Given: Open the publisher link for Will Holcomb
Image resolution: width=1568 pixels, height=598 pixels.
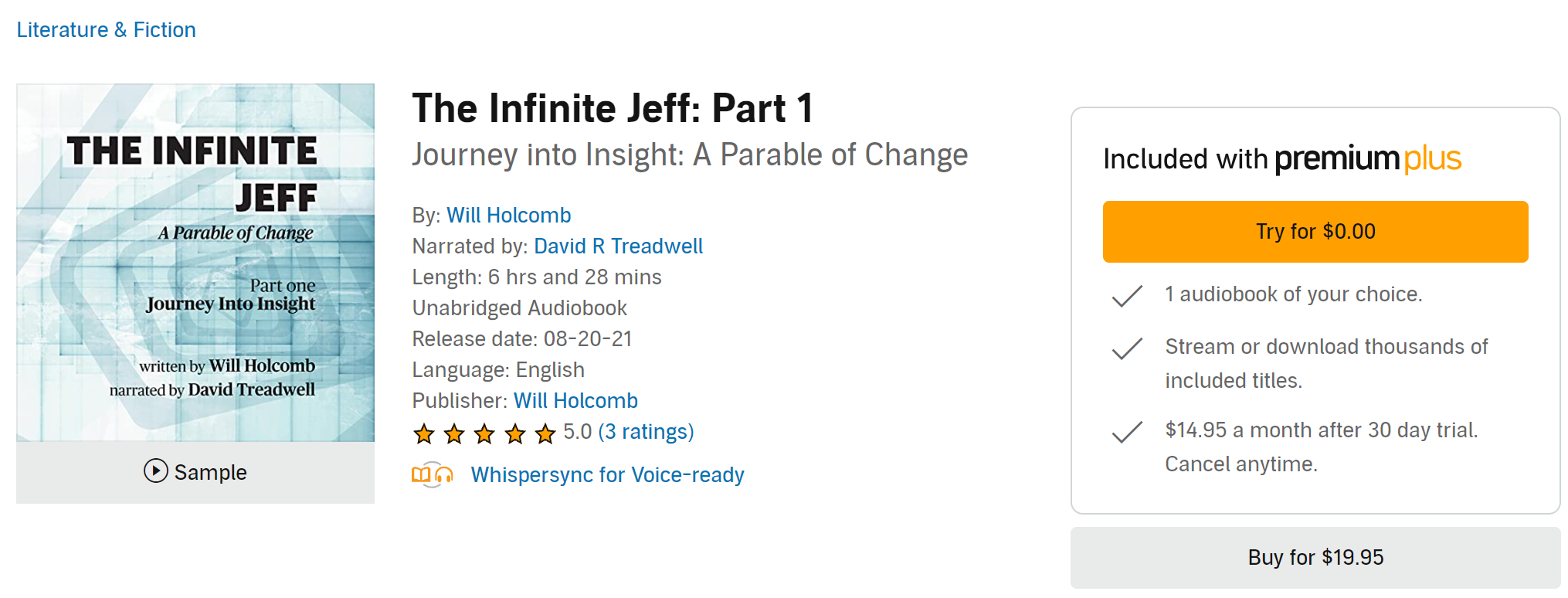Looking at the screenshot, I should pos(575,400).
